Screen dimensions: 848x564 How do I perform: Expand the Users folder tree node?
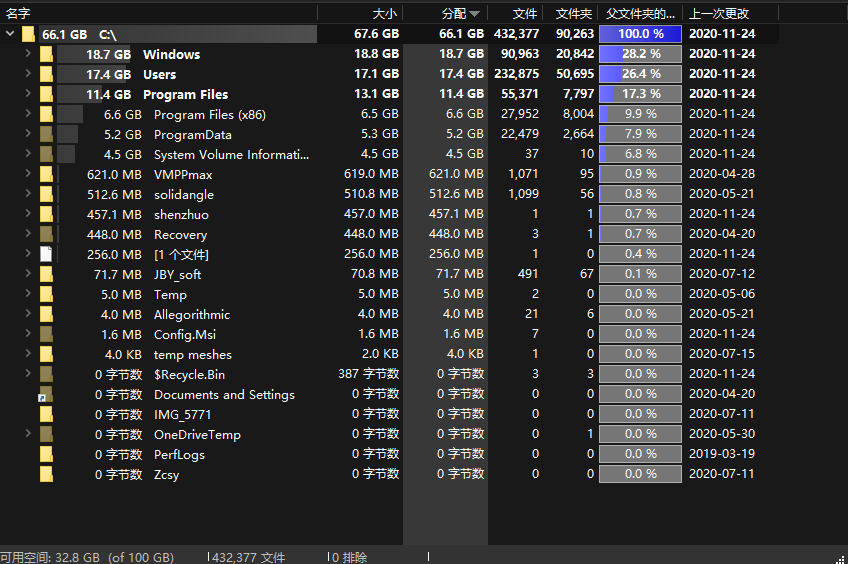(x=28, y=74)
